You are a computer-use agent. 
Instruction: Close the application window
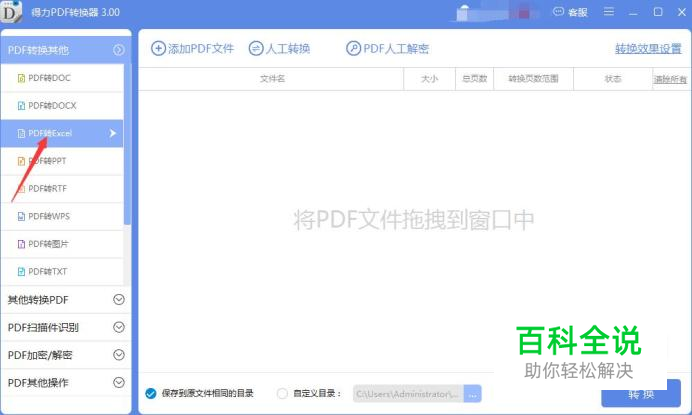pos(682,12)
